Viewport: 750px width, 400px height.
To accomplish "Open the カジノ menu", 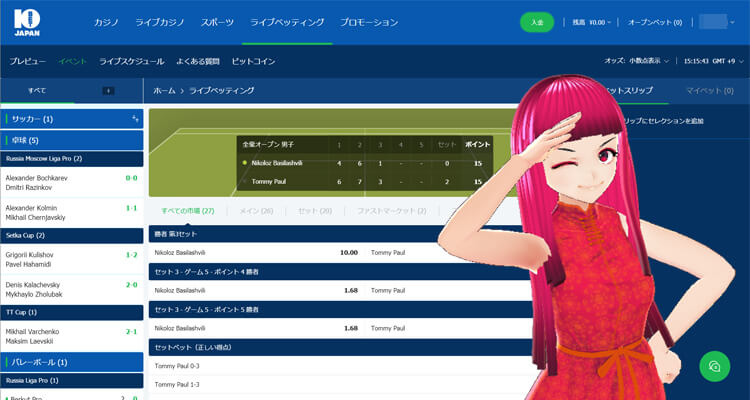I will pos(106,22).
